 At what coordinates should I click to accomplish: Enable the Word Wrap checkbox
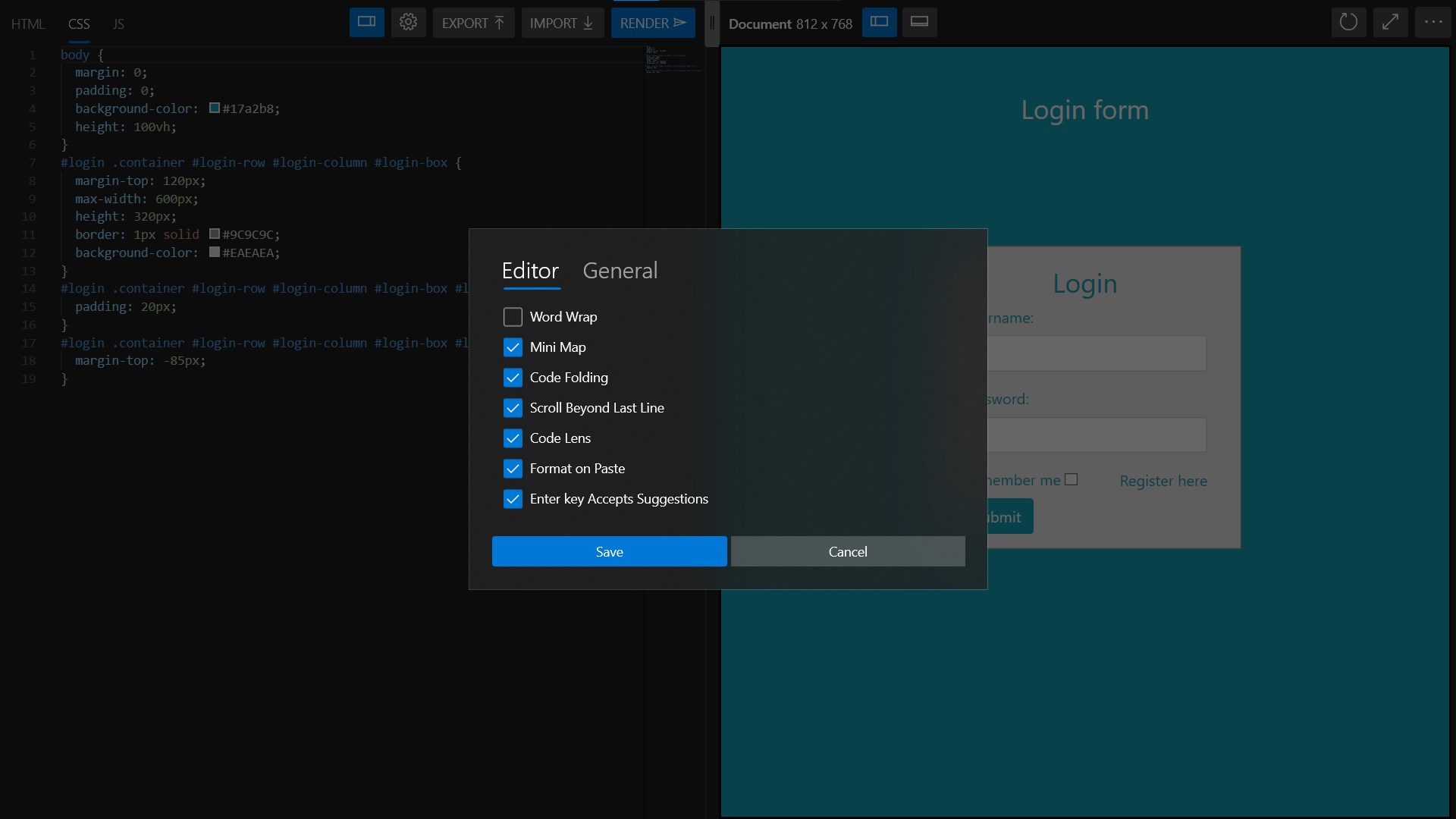[x=513, y=317]
